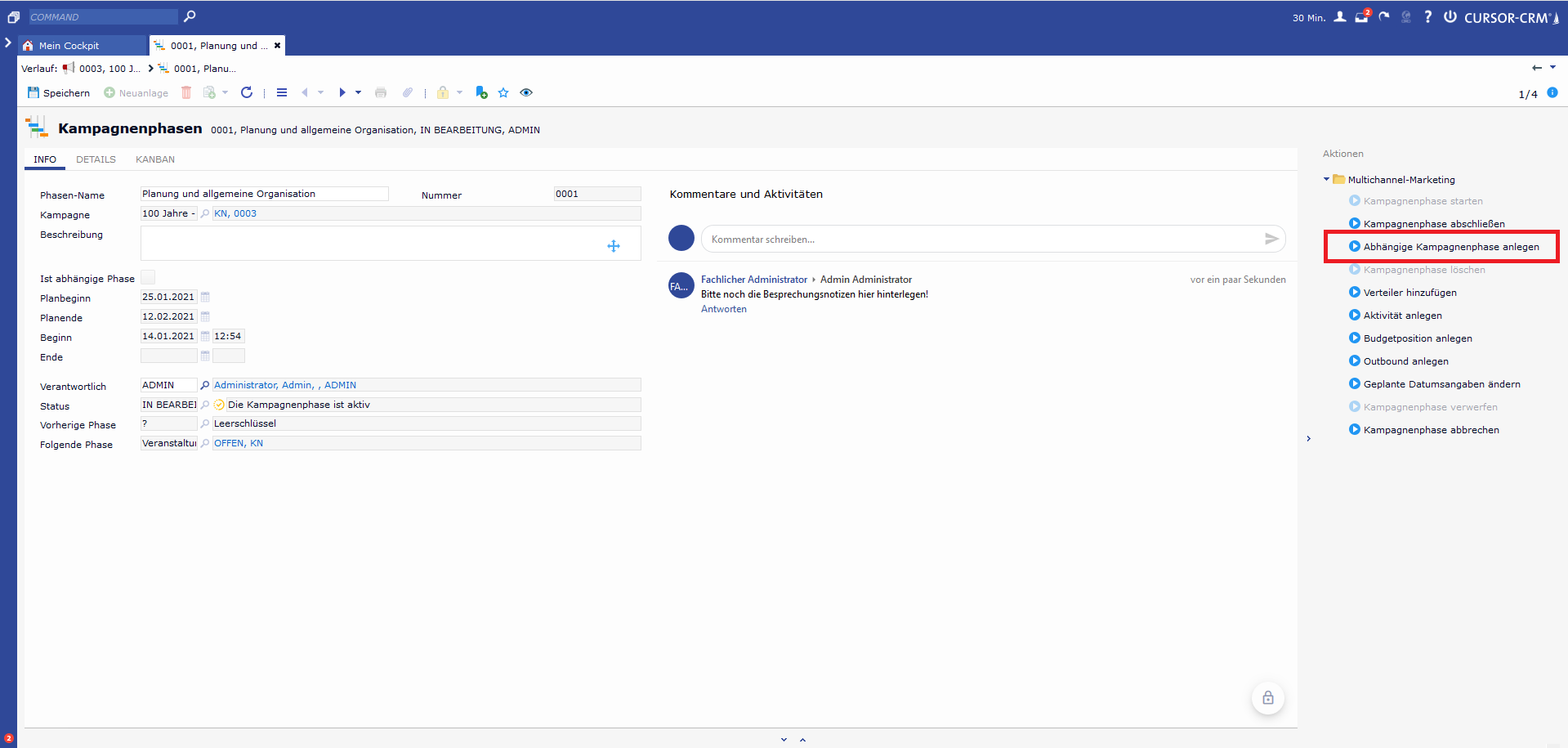Collapse the Multichannel-Marketing folder

tap(1326, 179)
